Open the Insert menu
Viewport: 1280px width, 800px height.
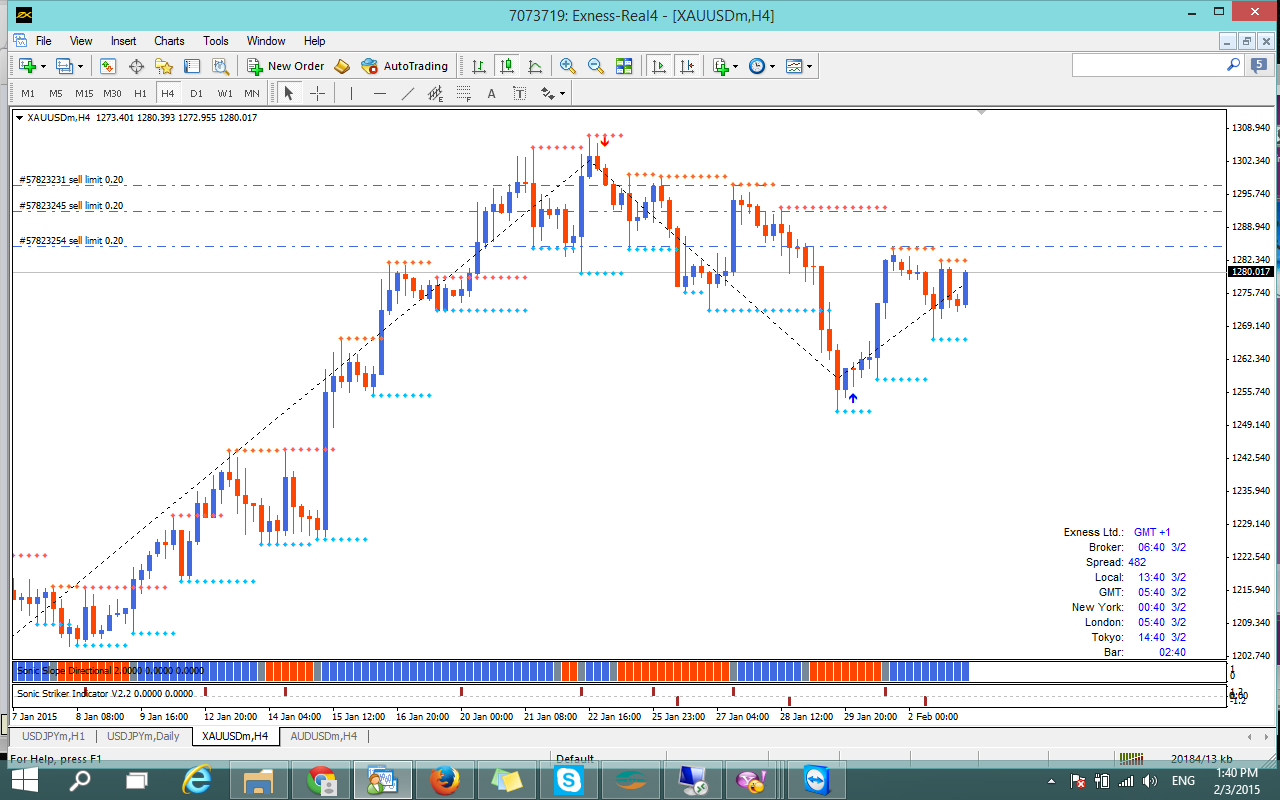pos(124,41)
